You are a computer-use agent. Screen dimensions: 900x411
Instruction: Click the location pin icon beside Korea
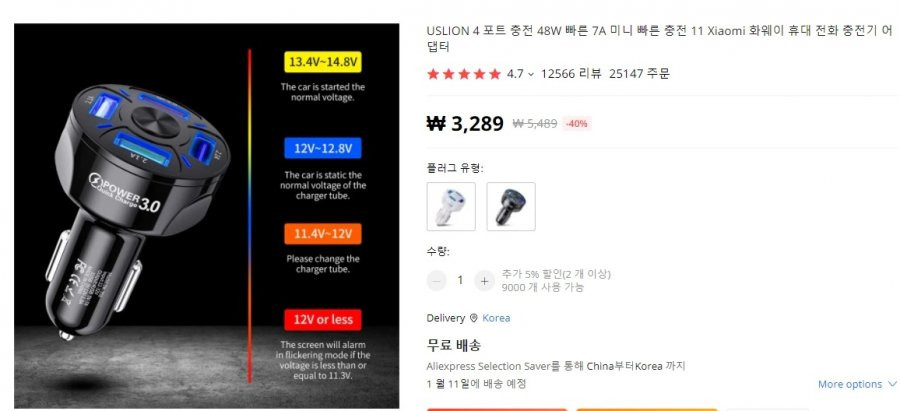pyautogui.click(x=474, y=318)
